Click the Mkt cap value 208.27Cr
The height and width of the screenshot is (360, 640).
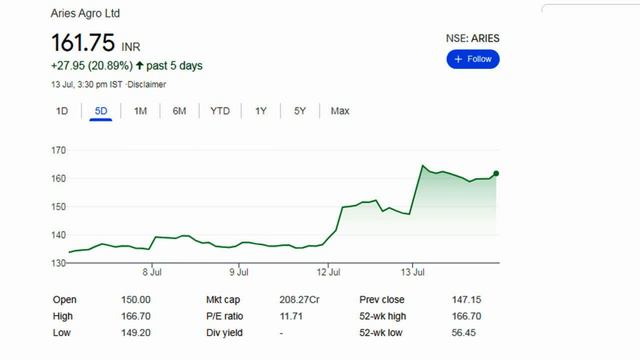point(300,300)
